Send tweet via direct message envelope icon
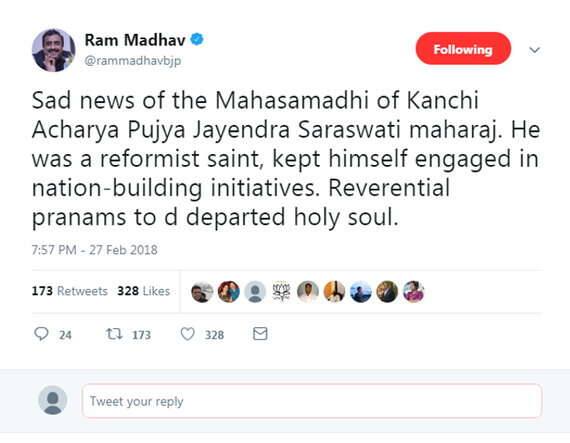The image size is (570, 443). point(260,334)
